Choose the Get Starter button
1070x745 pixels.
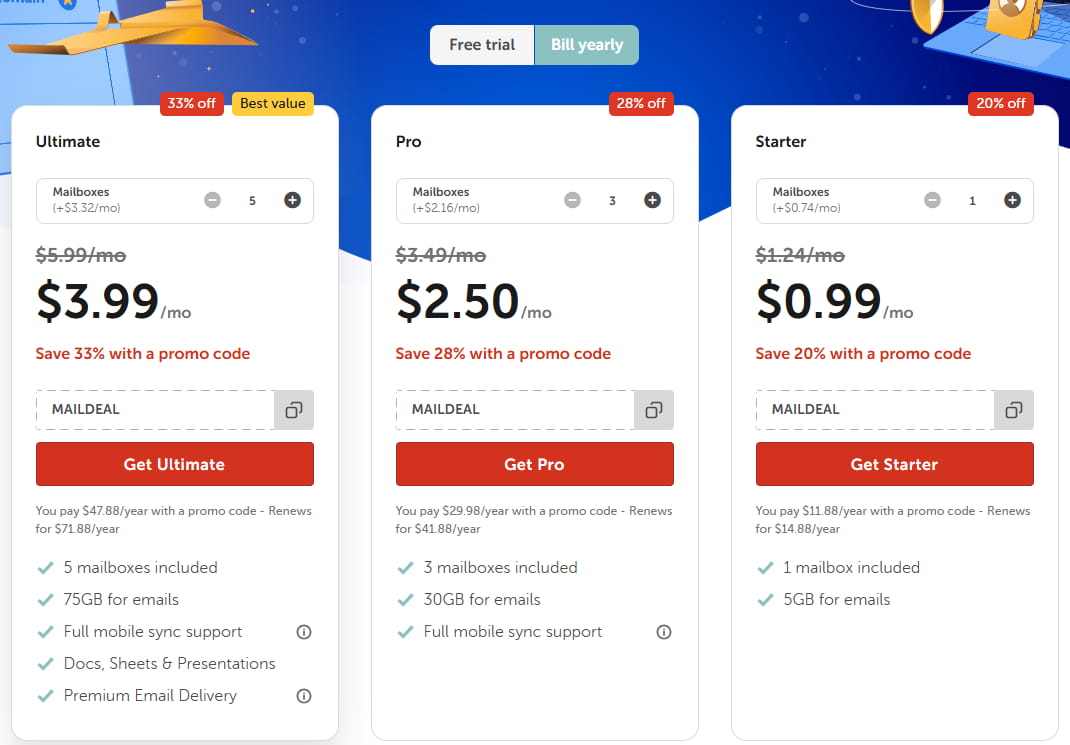[x=894, y=464]
